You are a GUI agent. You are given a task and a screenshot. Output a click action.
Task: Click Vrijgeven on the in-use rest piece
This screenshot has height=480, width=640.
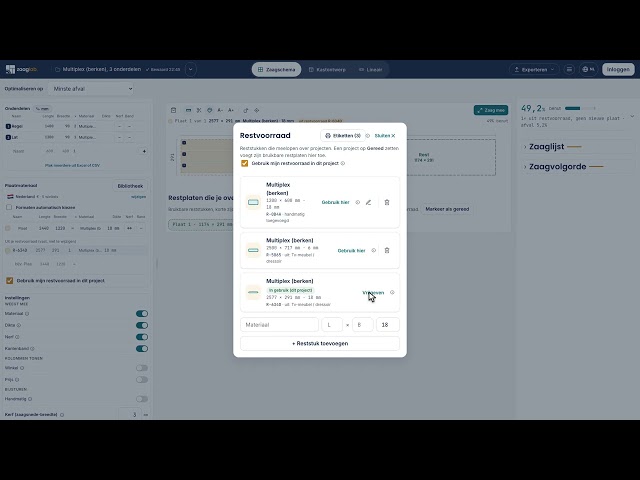point(373,292)
